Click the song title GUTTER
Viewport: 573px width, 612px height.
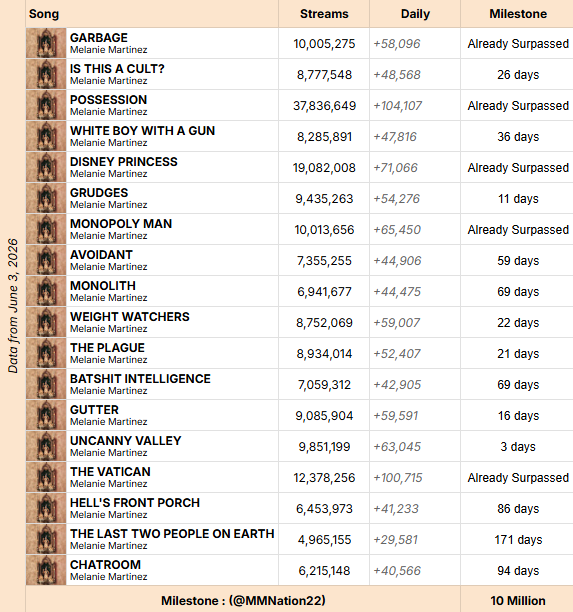tap(94, 410)
